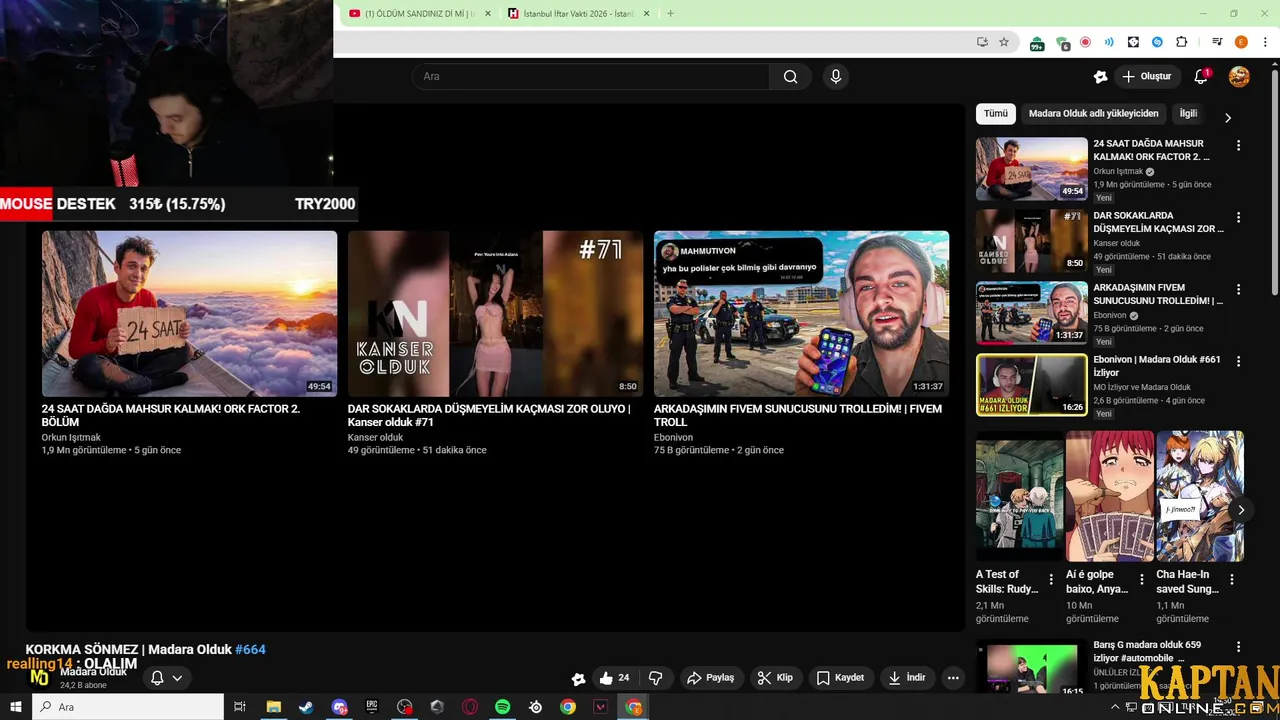Screen dimensions: 1280x720
Task: Open options for 'A Test of Skills' short
Action: 1051,580
